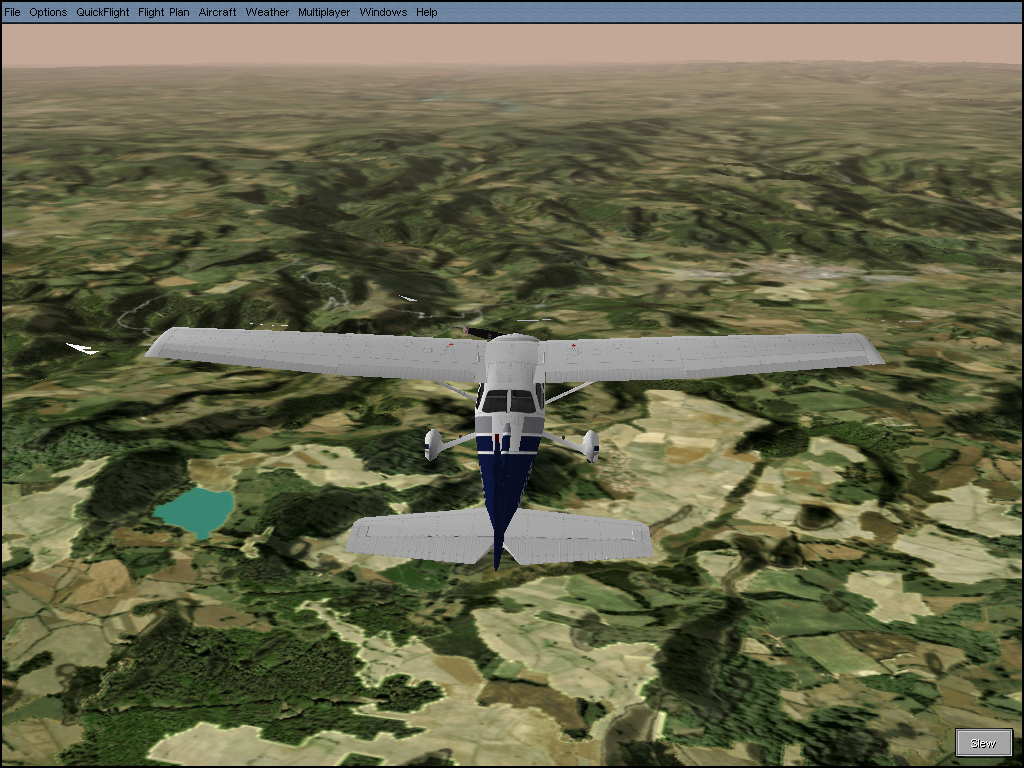1024x768 pixels.
Task: Select the Aircraft menu
Action: (x=218, y=12)
